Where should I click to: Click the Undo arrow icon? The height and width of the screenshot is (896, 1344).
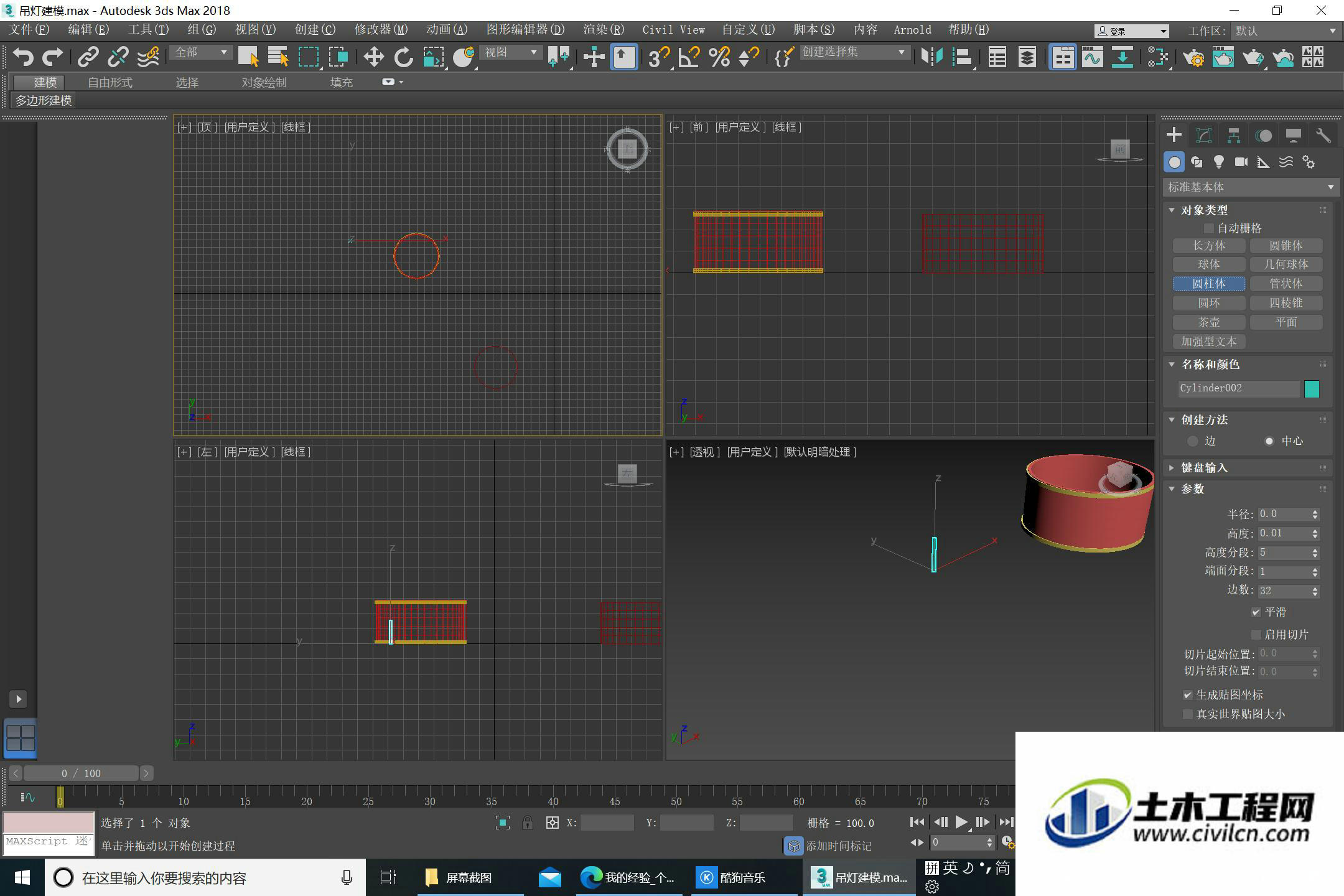pyautogui.click(x=23, y=57)
